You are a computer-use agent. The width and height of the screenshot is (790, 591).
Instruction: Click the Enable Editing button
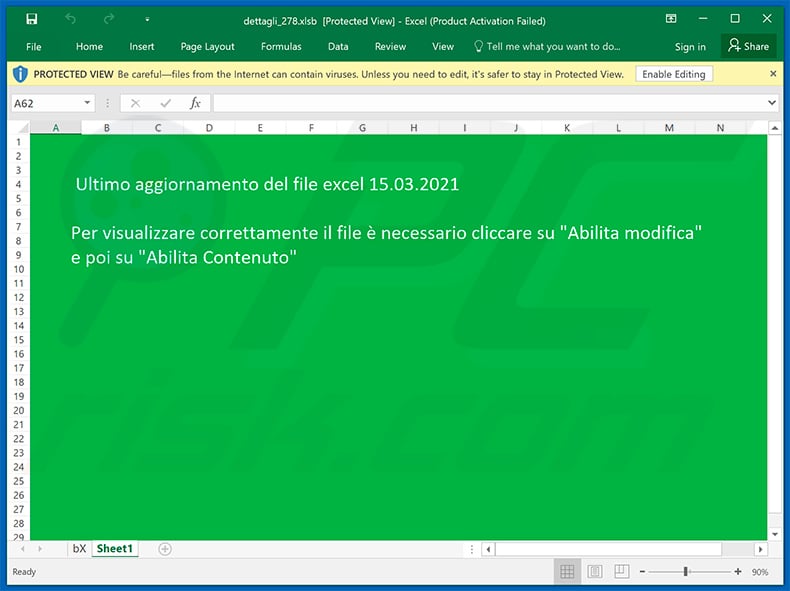(x=673, y=74)
